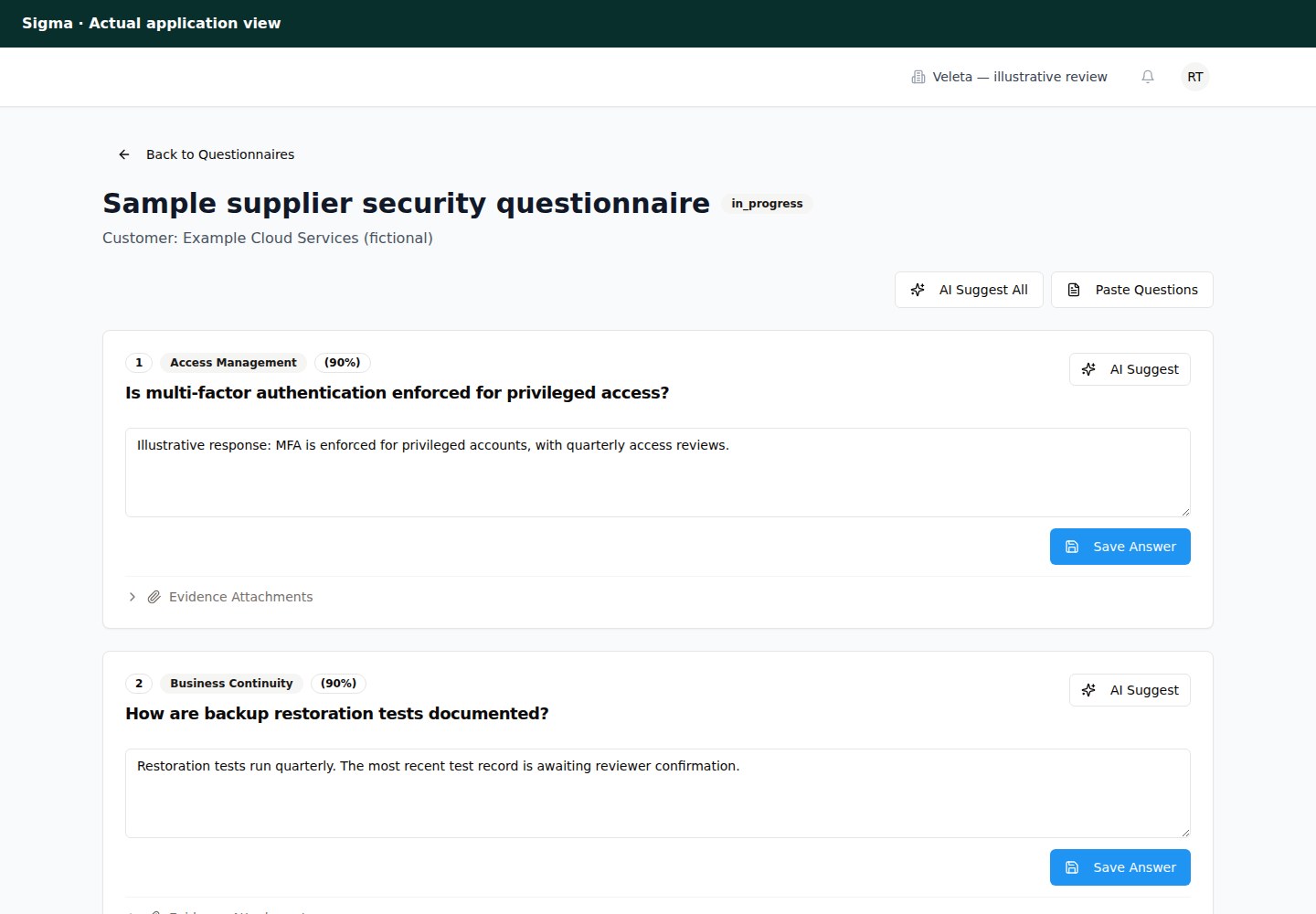Click question 1 Evidence Attachments label
The height and width of the screenshot is (914, 1316).
241,597
